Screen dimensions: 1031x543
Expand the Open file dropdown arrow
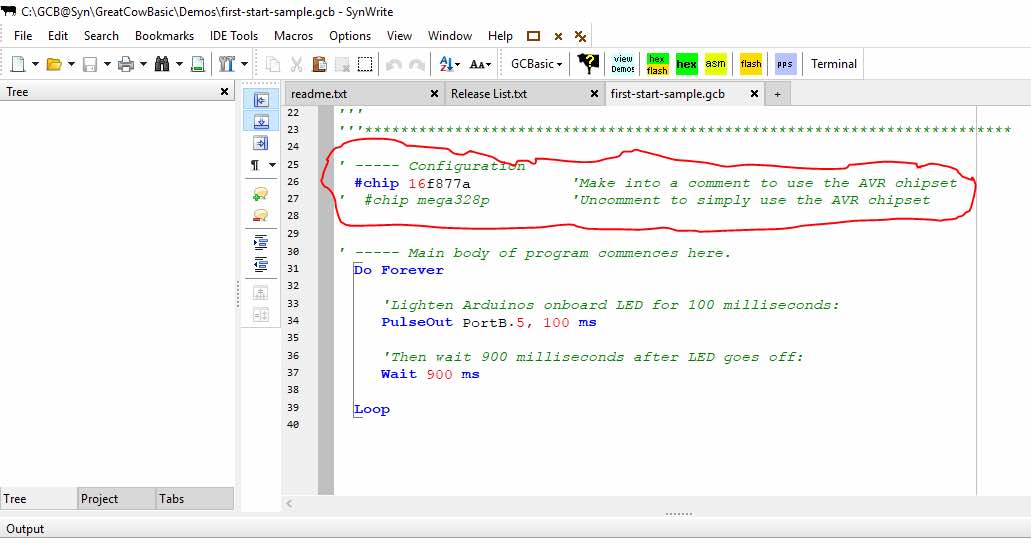[71, 64]
